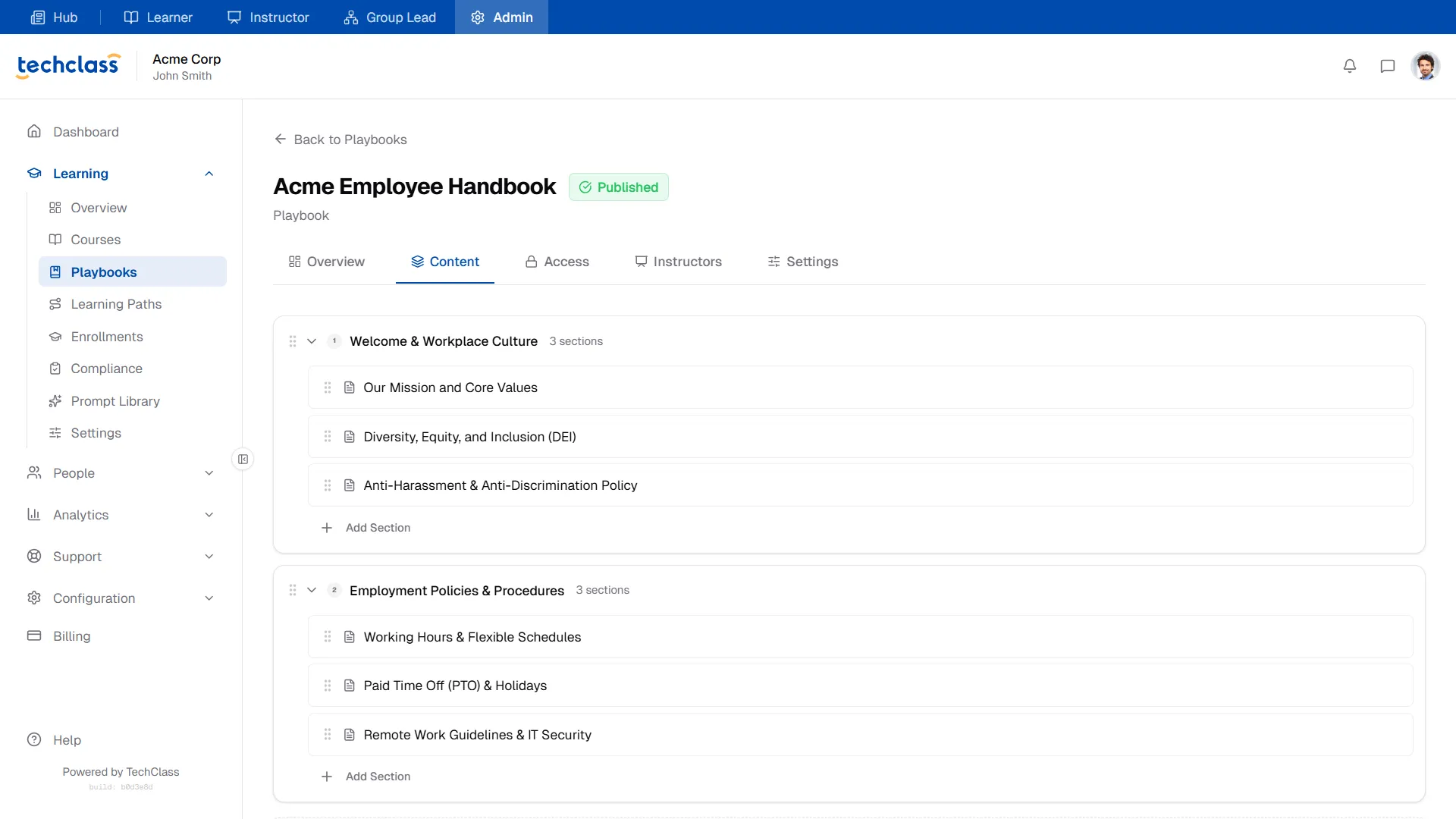Open Learning Paths in the sidebar
Viewport: 1456px width, 819px height.
click(x=133, y=304)
